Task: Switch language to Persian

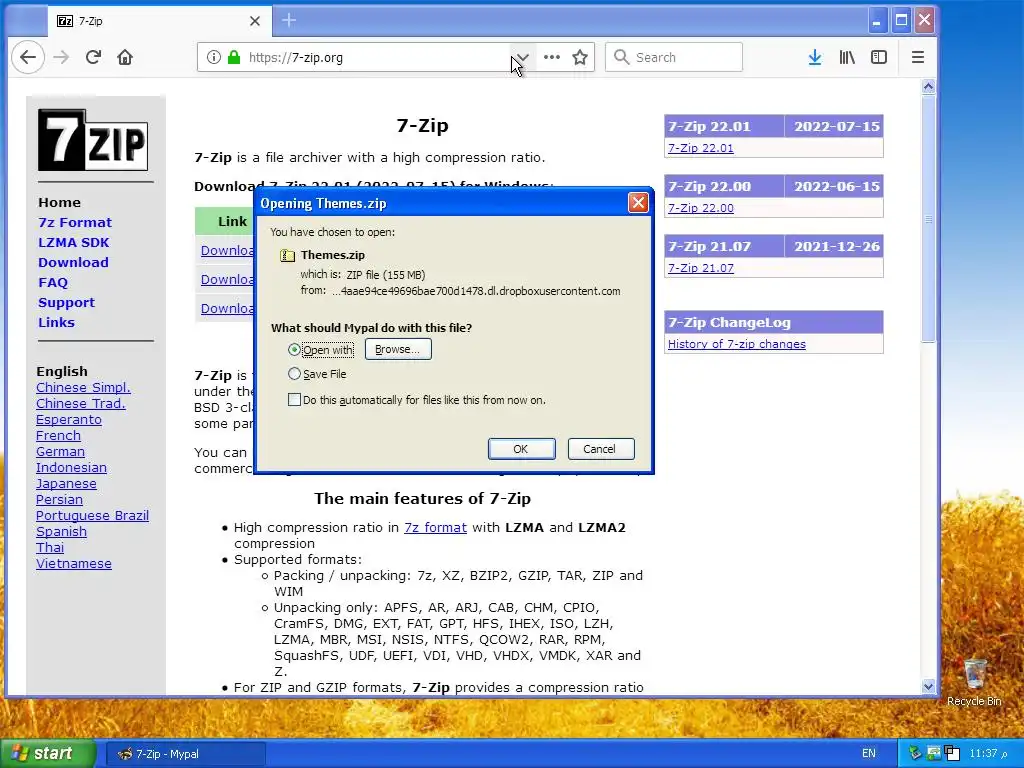Action: [59, 500]
